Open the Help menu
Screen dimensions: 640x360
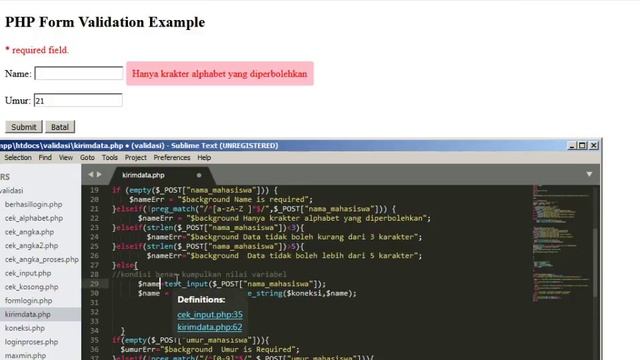(204, 158)
